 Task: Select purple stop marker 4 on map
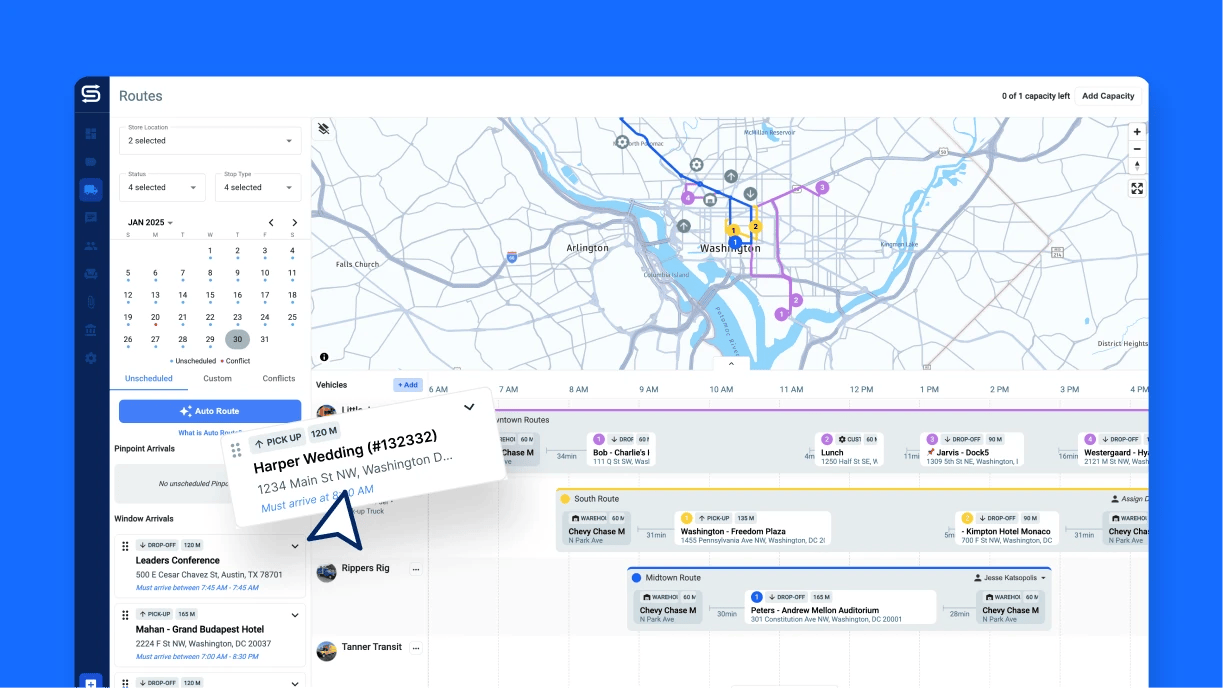click(687, 198)
